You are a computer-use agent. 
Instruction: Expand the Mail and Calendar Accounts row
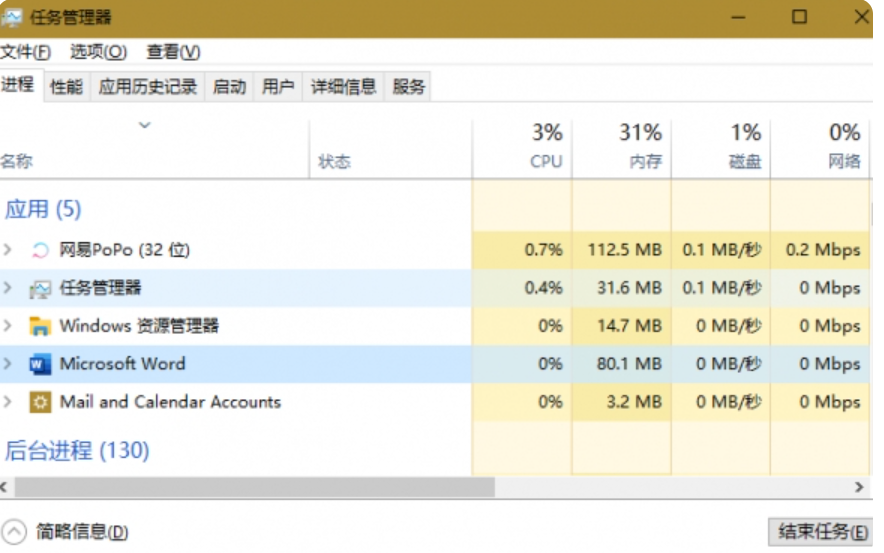pyautogui.click(x=8, y=402)
